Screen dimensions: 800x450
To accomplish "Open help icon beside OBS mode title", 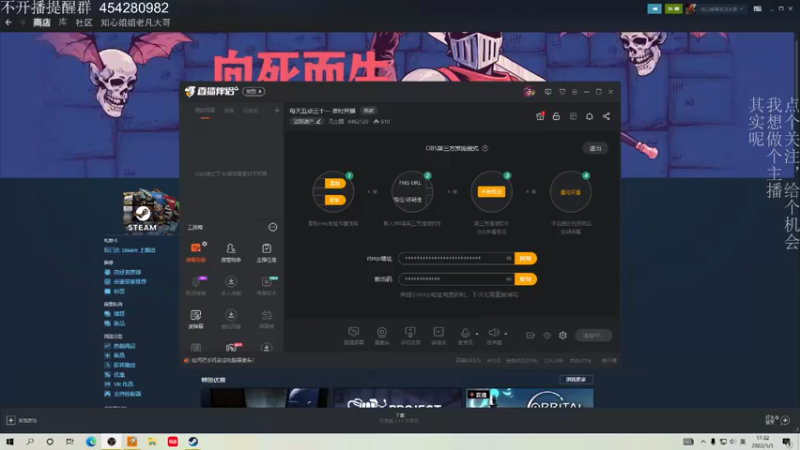I will (x=485, y=148).
